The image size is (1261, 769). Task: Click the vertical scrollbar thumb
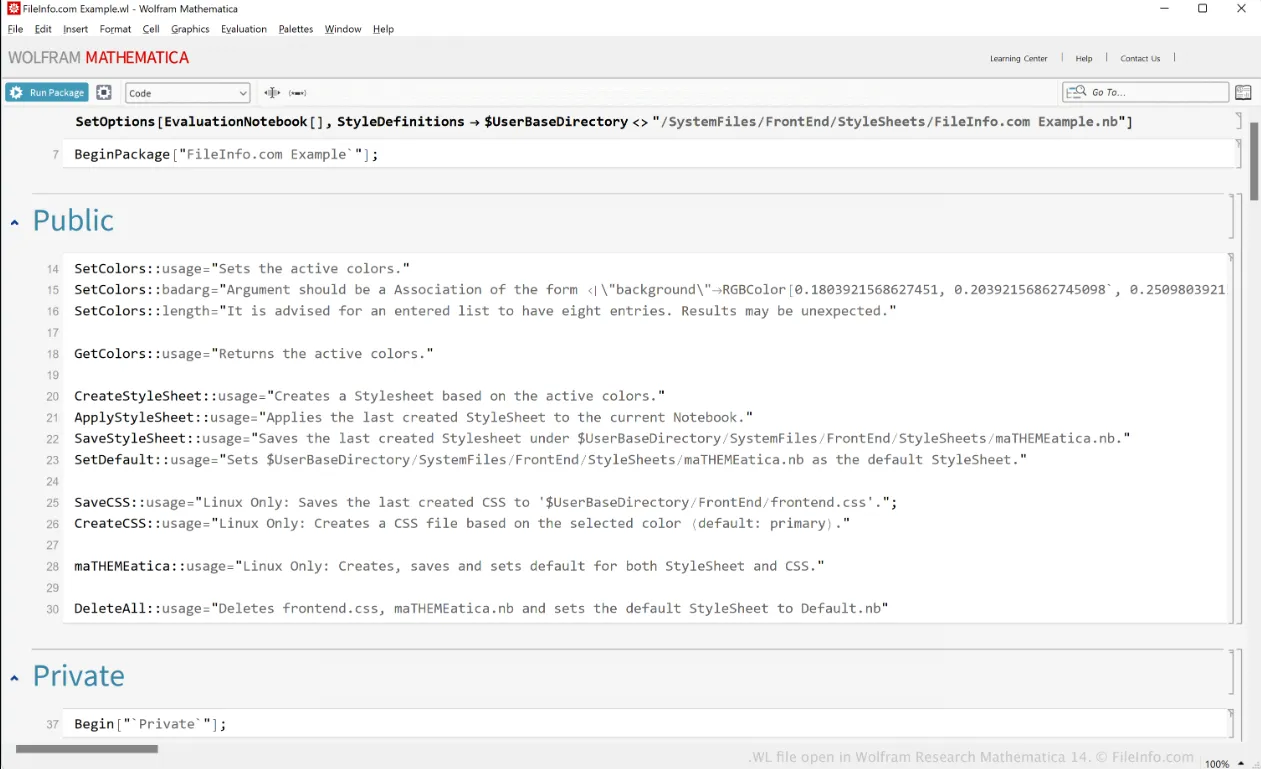click(1254, 160)
